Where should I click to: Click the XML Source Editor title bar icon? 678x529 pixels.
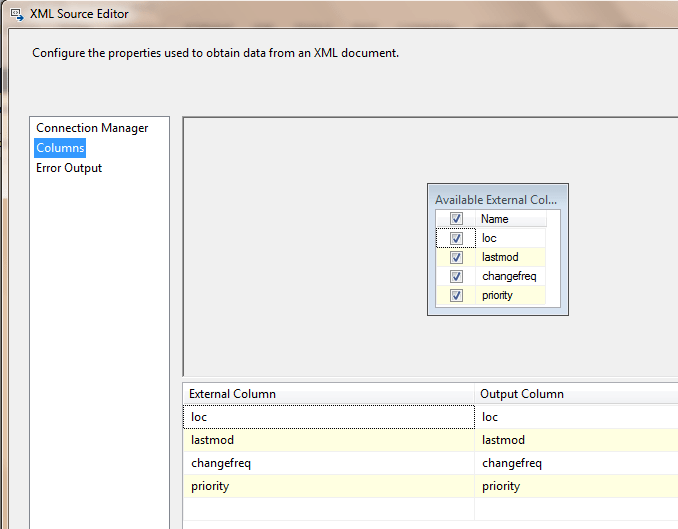coord(17,15)
